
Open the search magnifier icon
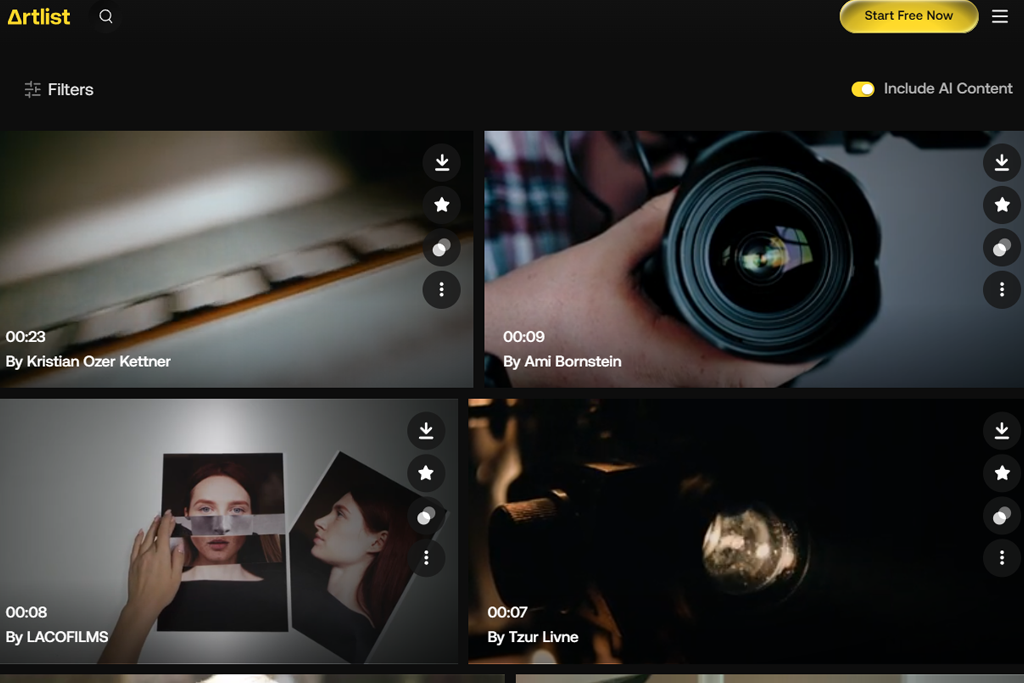coord(106,16)
